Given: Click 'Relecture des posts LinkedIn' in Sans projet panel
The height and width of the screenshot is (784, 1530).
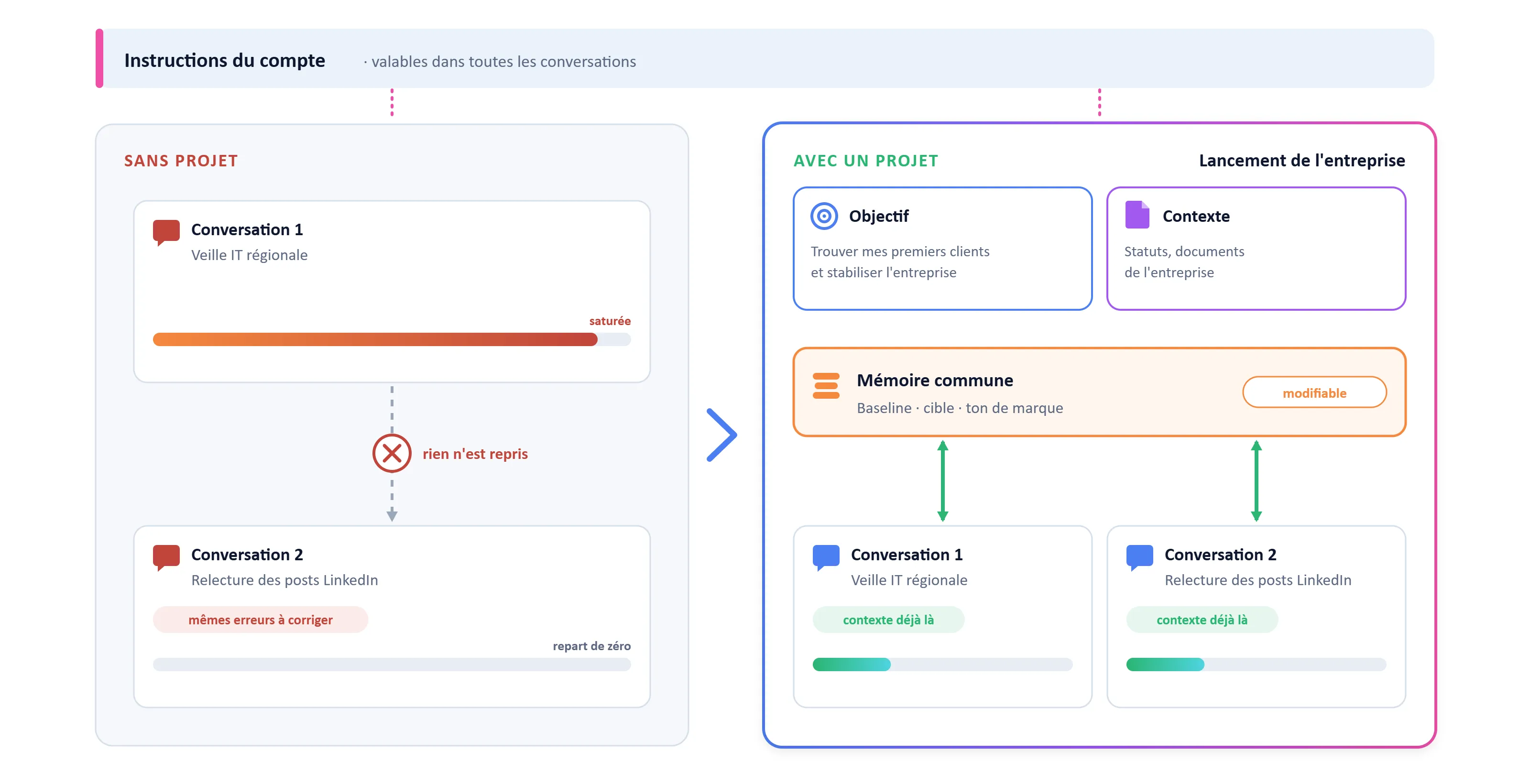Looking at the screenshot, I should click(x=284, y=580).
